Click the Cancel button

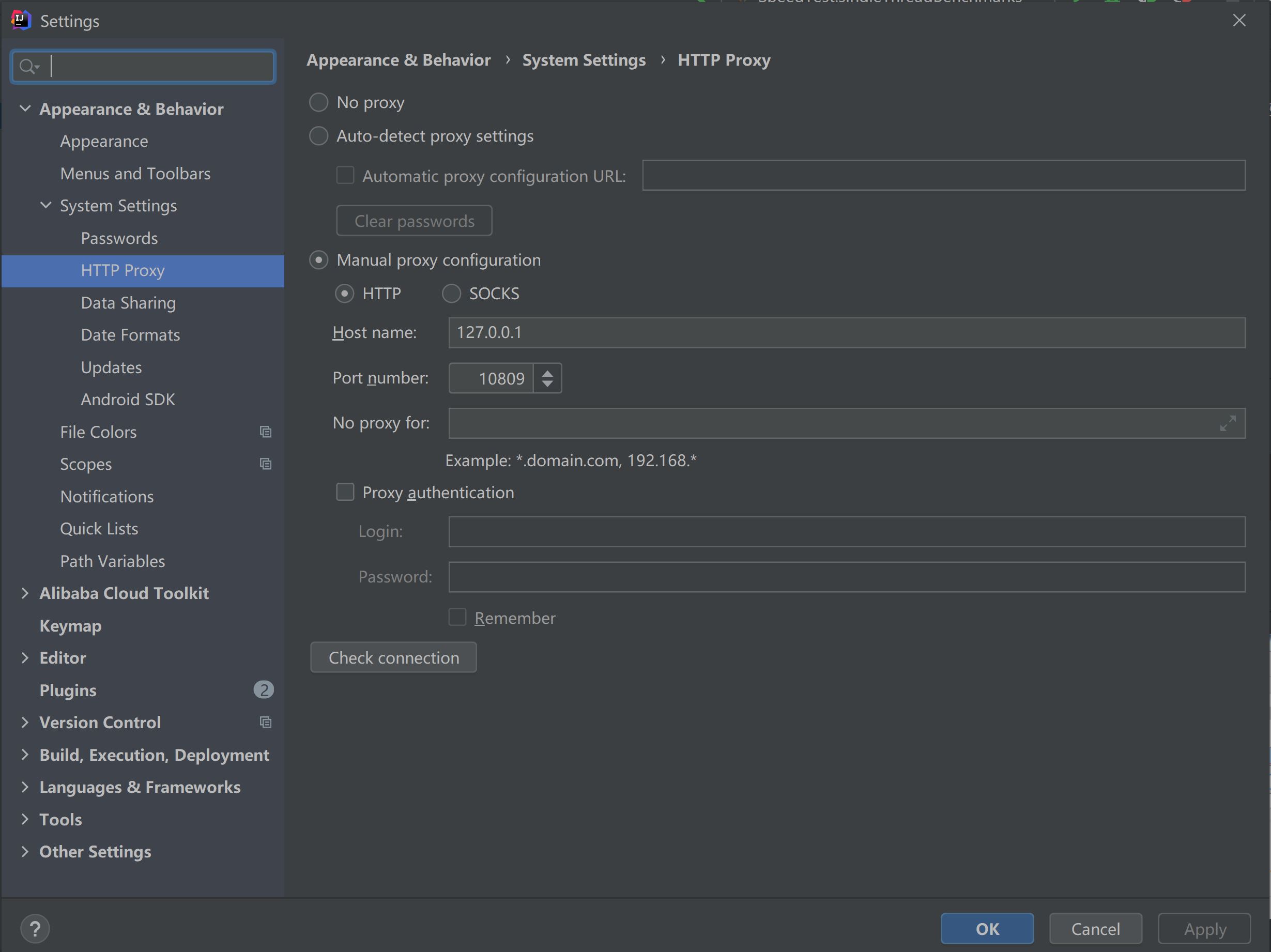pos(1096,928)
